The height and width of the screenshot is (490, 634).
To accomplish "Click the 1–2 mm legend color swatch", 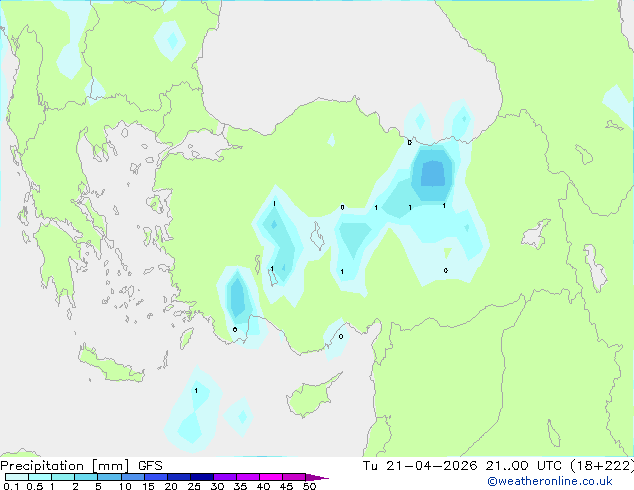I will pyautogui.click(x=63, y=477).
